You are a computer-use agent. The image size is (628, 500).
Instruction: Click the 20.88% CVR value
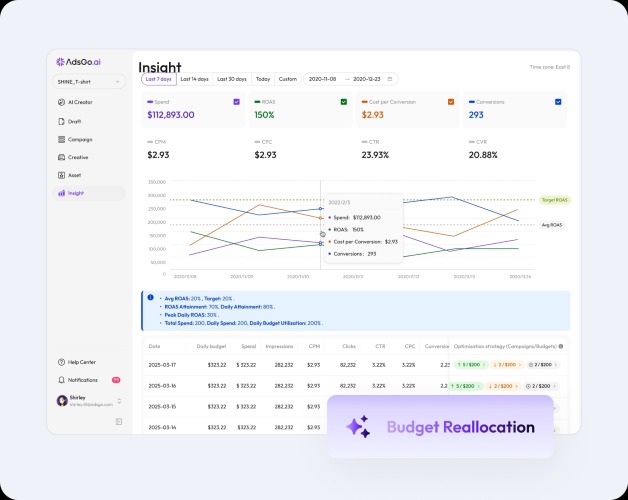point(483,155)
